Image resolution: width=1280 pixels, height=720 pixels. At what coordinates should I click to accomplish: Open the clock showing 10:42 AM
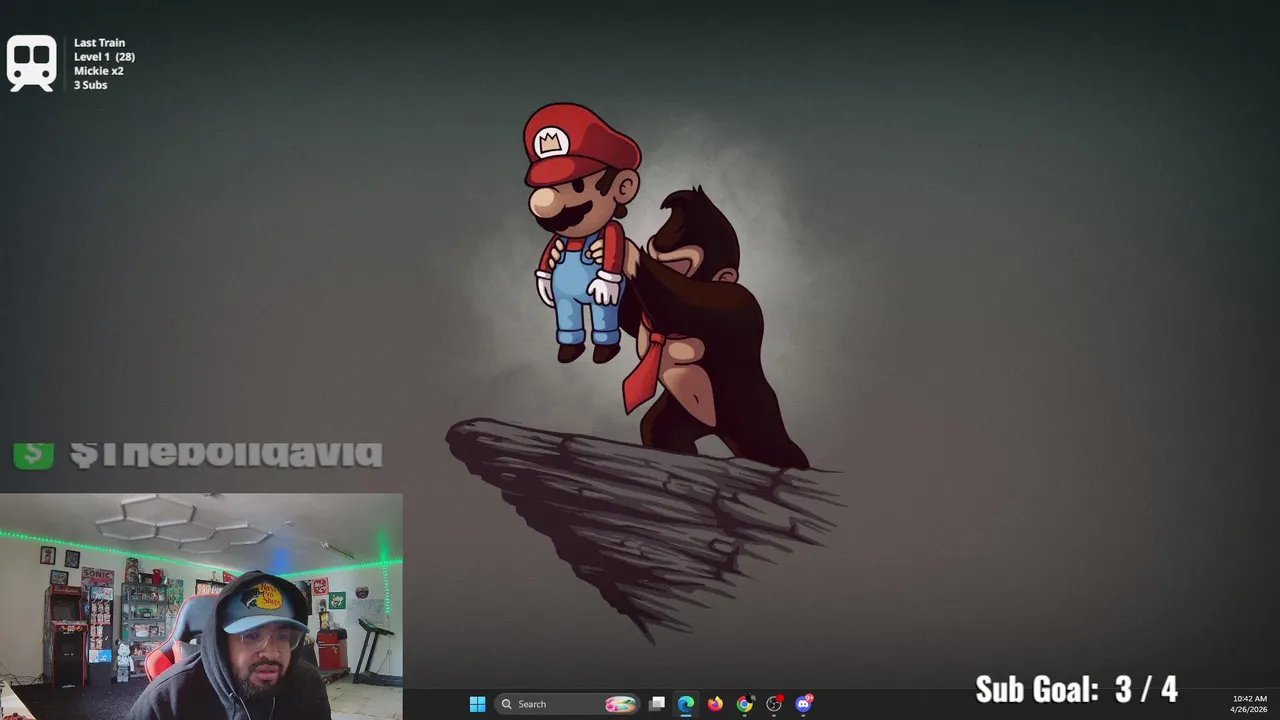coord(1249,704)
